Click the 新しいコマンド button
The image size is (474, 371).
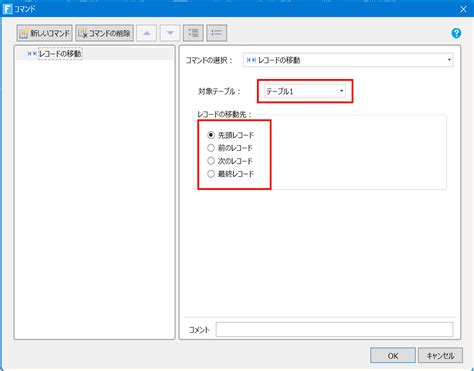(44, 33)
